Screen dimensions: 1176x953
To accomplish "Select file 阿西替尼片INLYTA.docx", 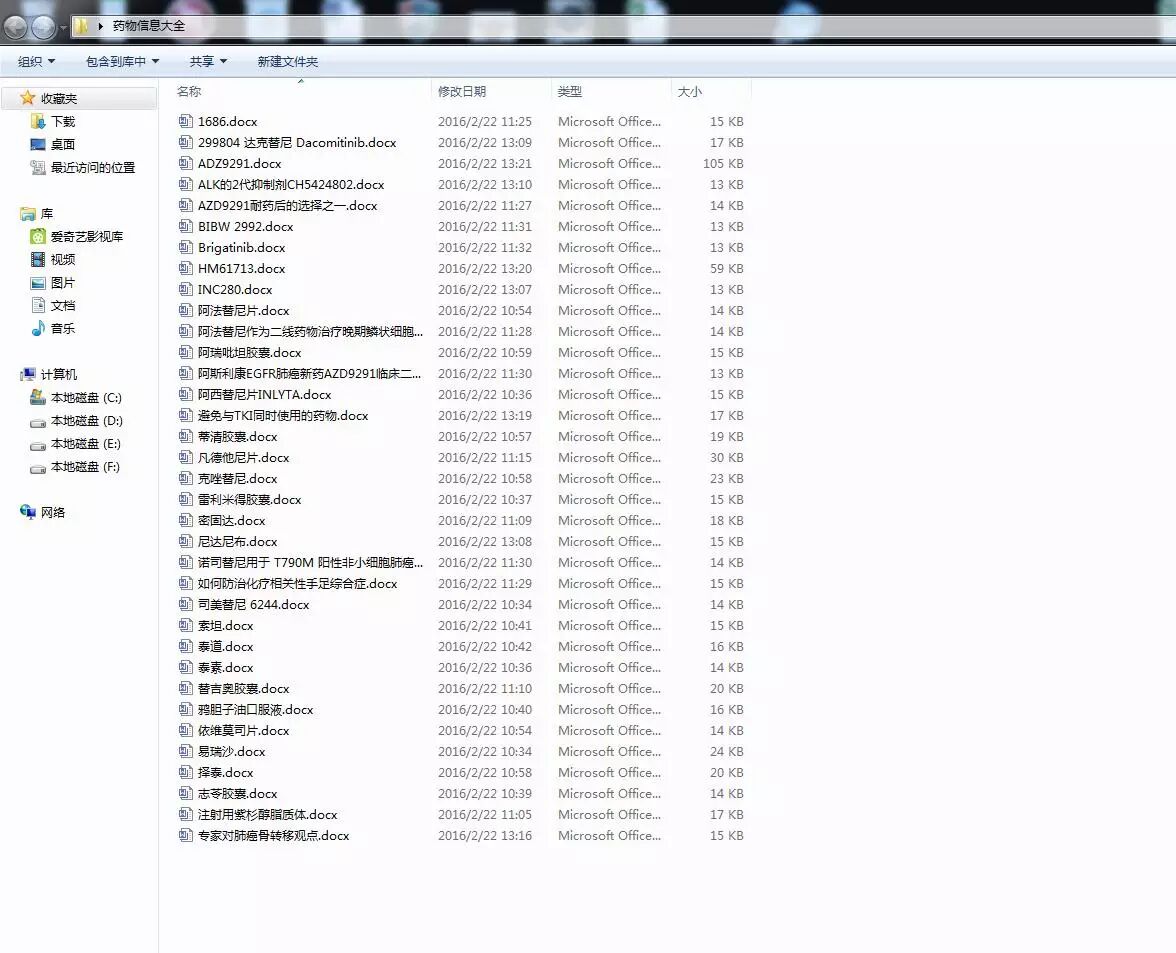I will 265,394.
